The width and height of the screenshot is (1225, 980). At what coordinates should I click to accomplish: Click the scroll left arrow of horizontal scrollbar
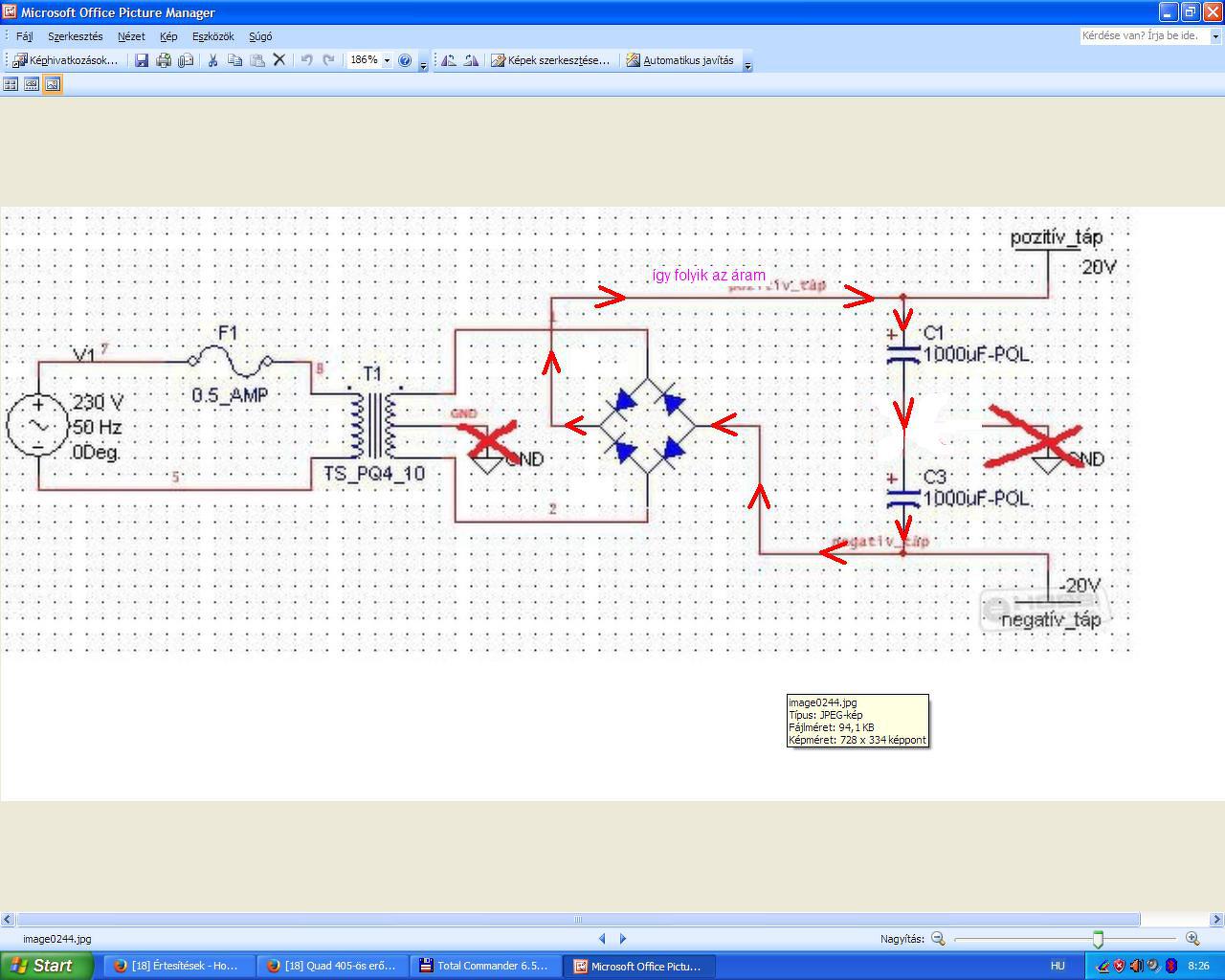[x=8, y=920]
